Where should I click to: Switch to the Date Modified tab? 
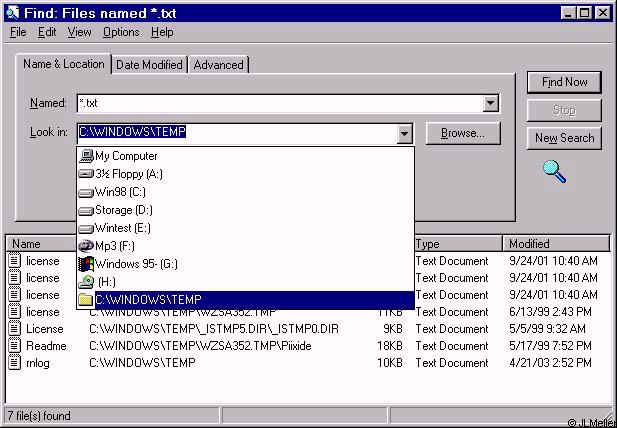(x=150, y=65)
